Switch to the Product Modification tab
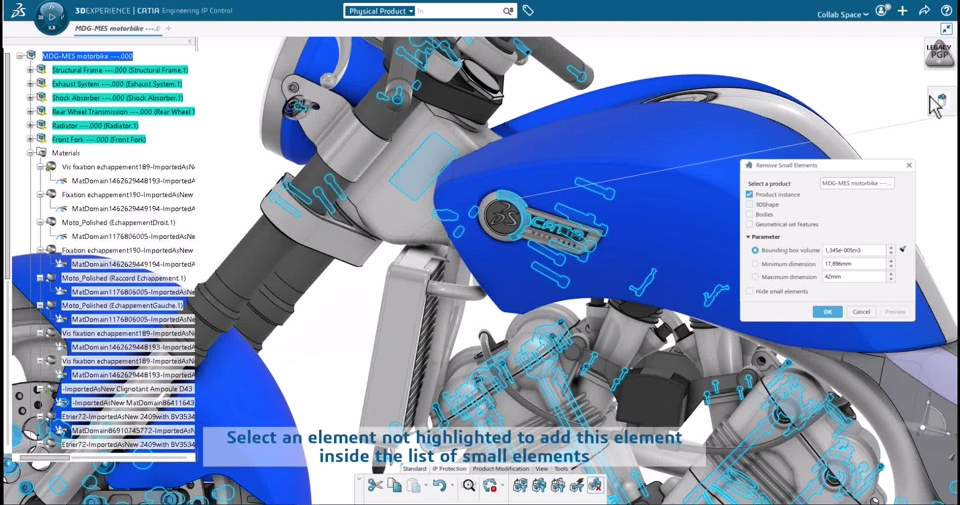 (x=500, y=469)
